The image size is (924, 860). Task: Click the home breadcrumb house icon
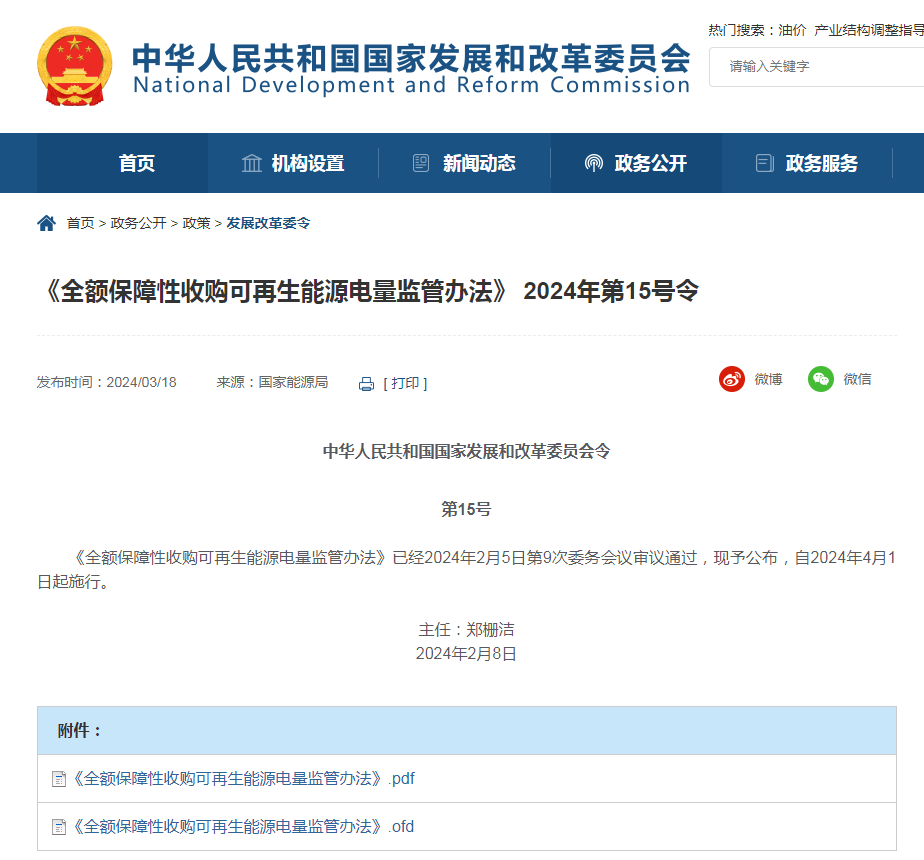click(x=46, y=223)
